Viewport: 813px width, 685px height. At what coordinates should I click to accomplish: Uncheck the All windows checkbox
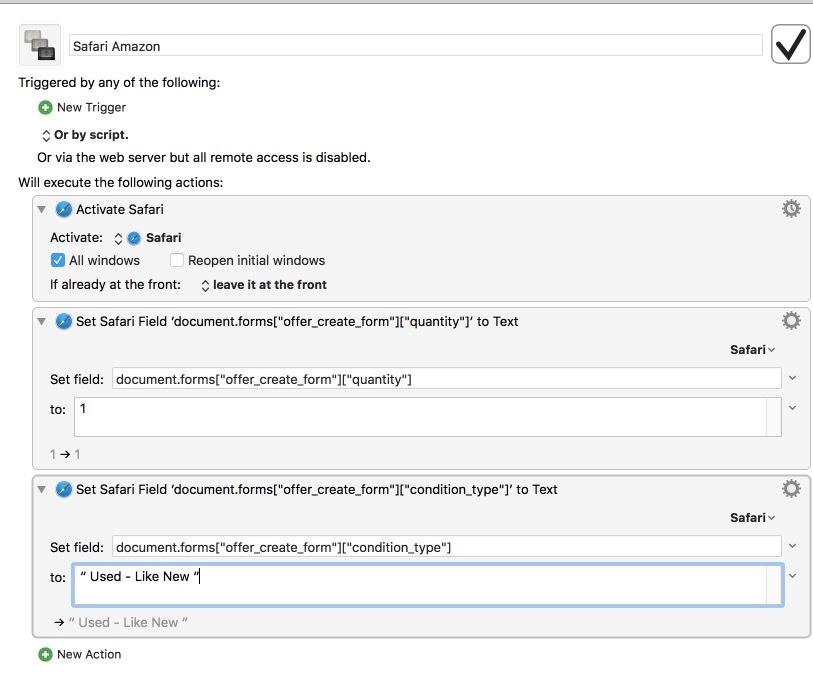pos(58,260)
